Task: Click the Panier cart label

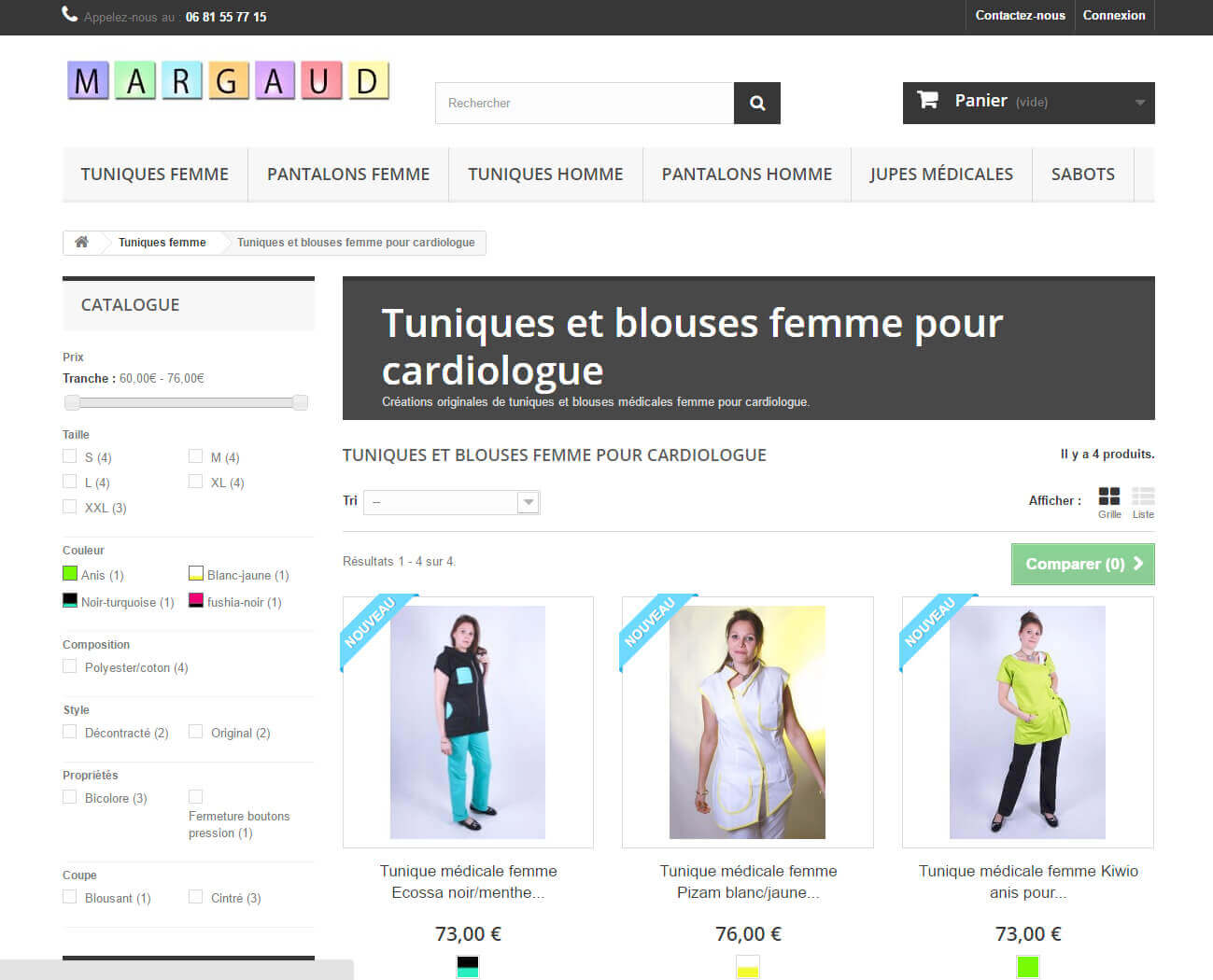Action: pyautogui.click(x=981, y=101)
